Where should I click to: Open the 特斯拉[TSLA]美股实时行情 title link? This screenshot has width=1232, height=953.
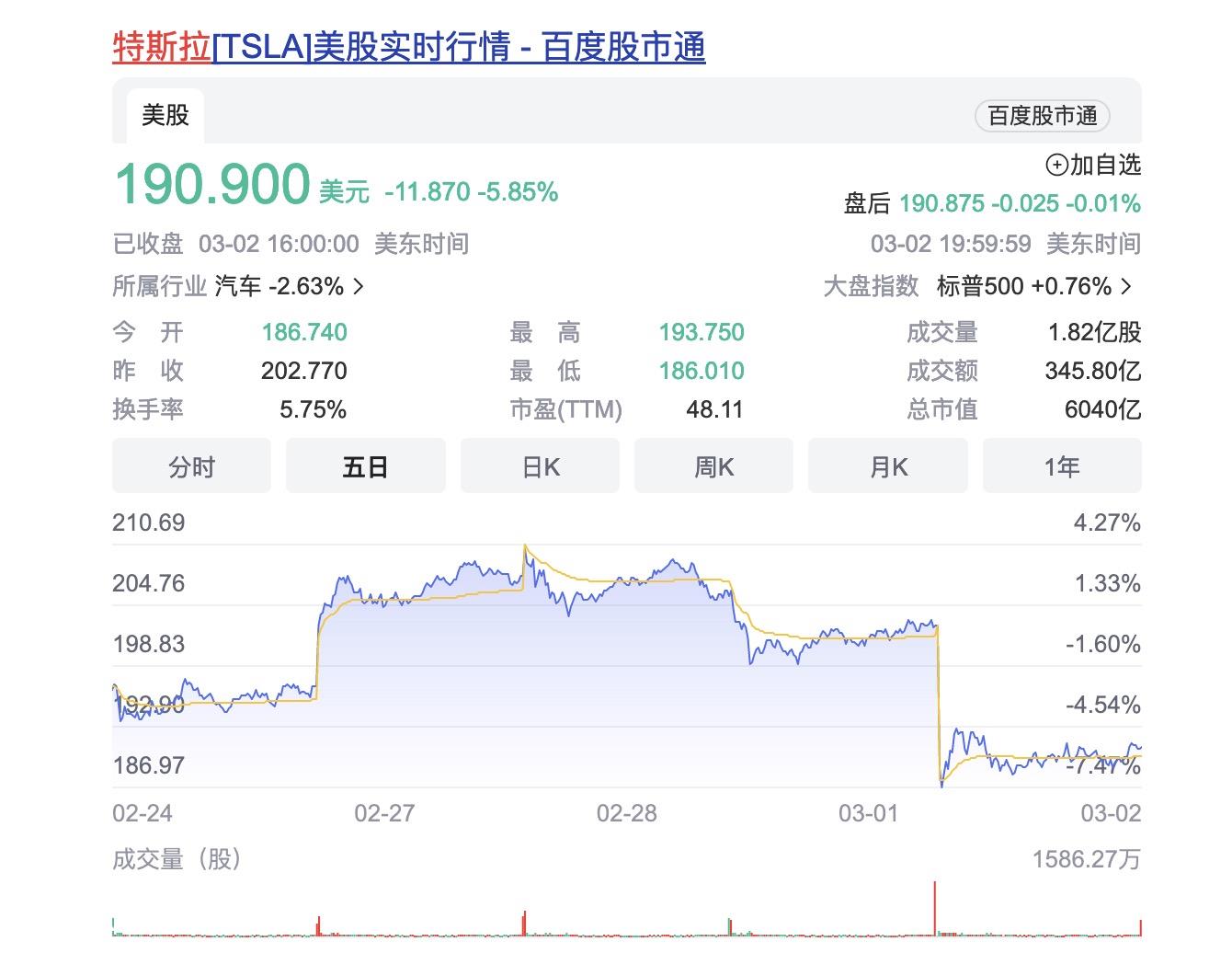pos(409,46)
